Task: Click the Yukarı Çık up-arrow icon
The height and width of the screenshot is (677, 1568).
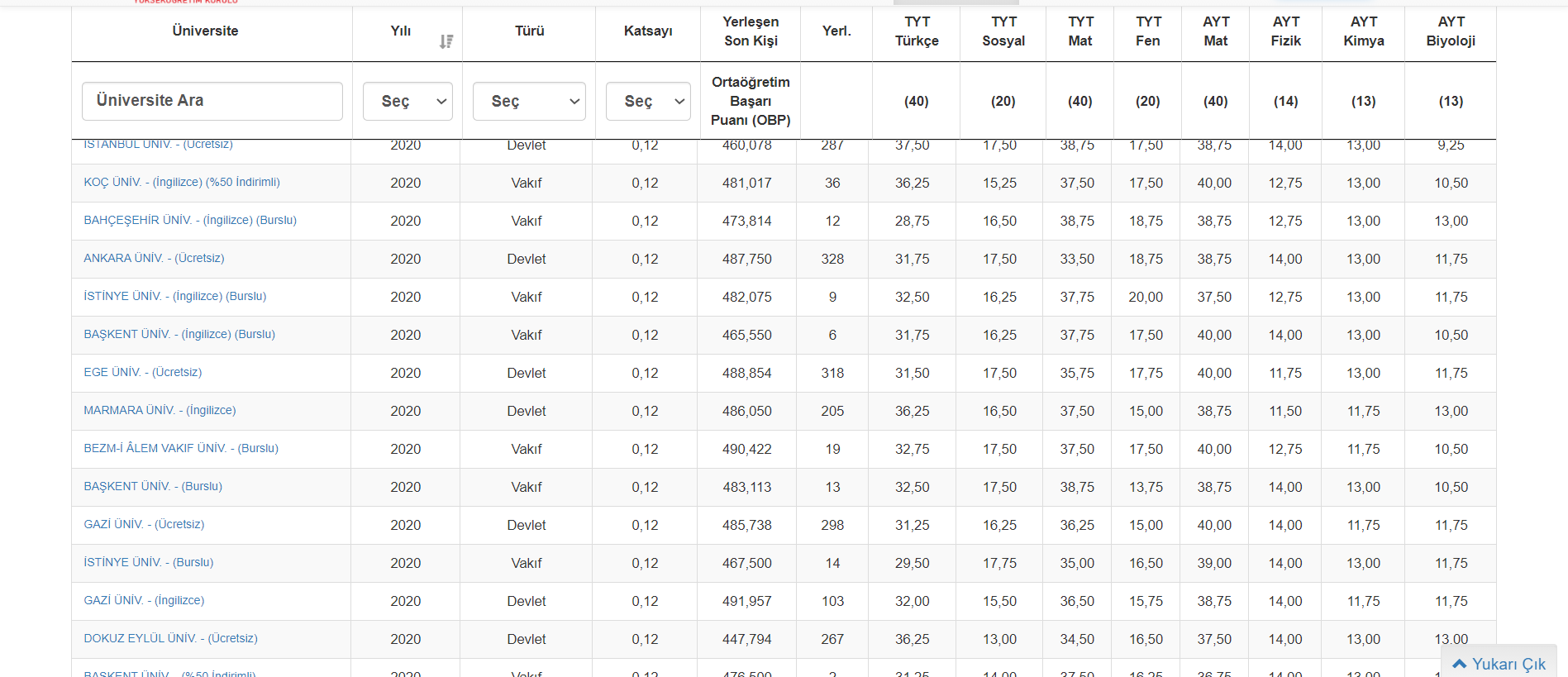Action: (x=1460, y=664)
